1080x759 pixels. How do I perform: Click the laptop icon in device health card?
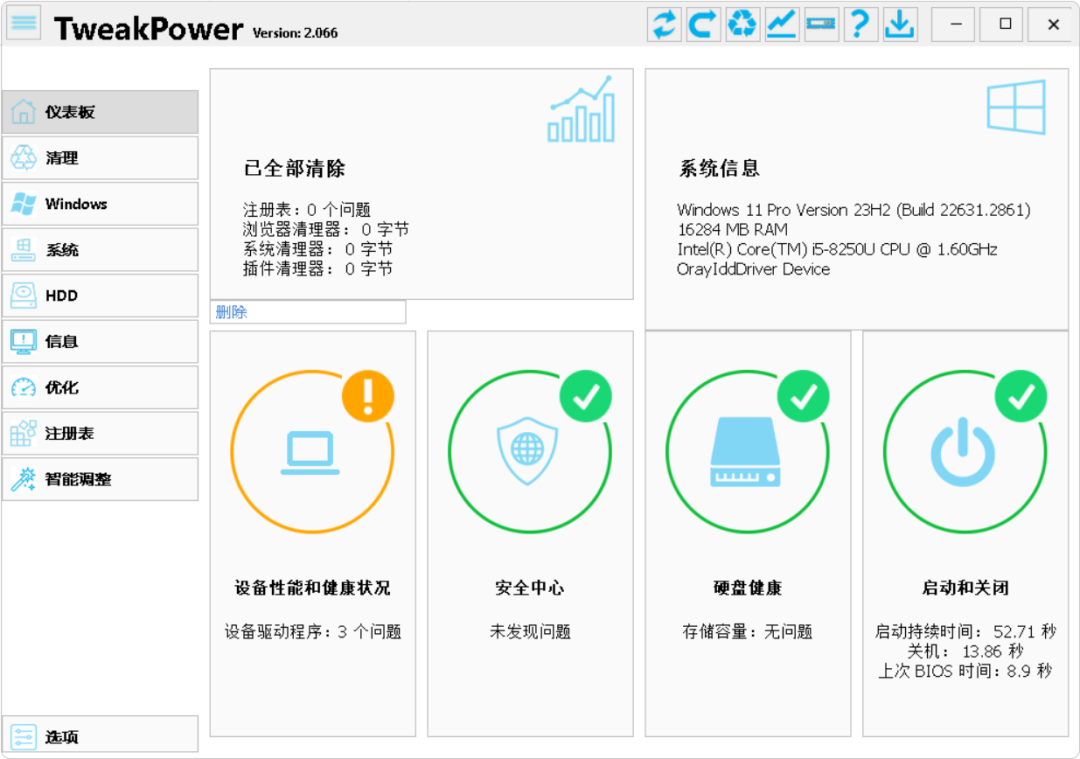310,453
